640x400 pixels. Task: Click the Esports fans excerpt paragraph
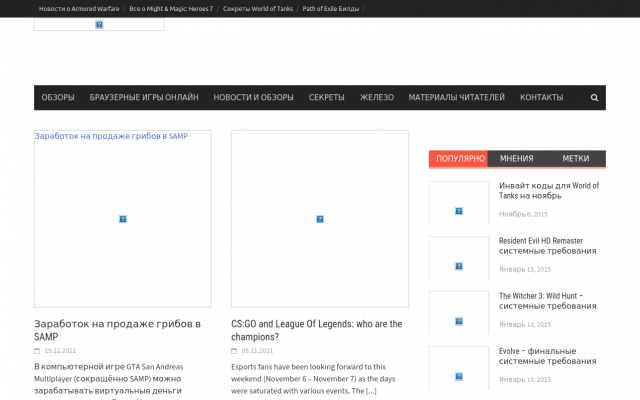[x=313, y=379]
